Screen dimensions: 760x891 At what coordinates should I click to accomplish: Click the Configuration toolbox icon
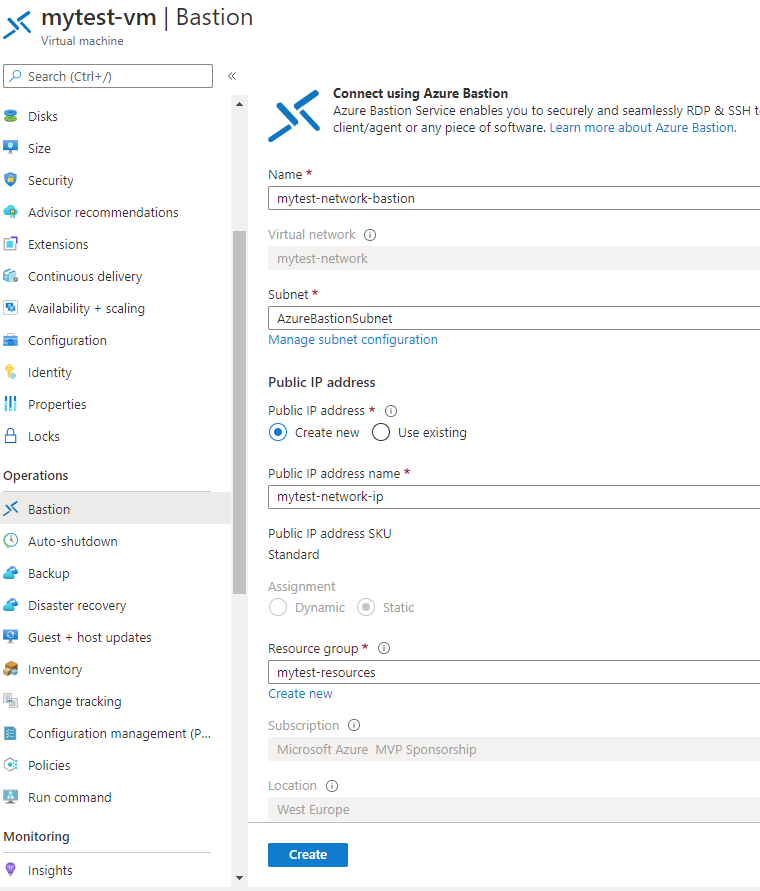10,340
